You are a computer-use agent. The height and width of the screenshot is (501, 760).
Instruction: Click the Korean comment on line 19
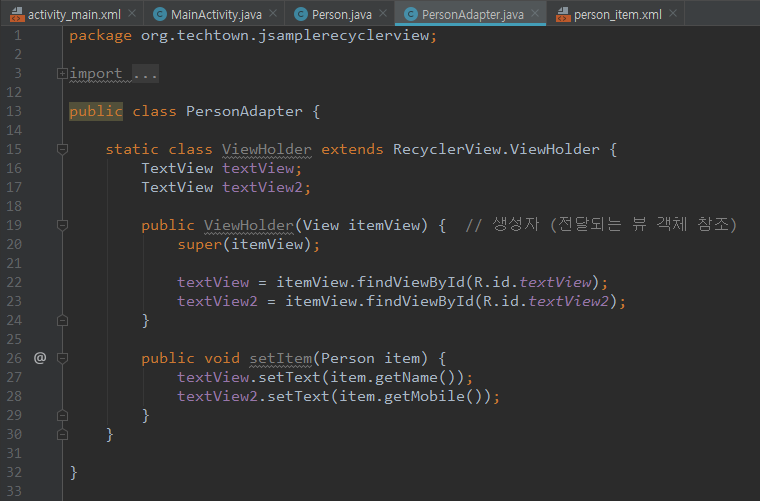point(601,225)
